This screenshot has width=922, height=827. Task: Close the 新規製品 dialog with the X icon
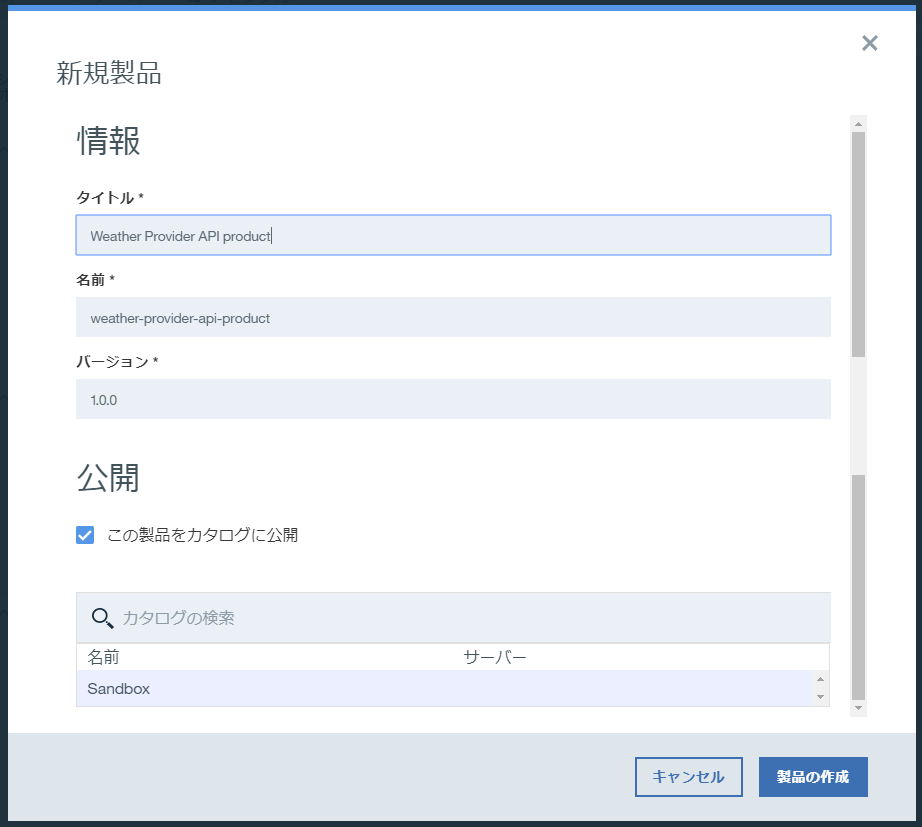[x=869, y=43]
